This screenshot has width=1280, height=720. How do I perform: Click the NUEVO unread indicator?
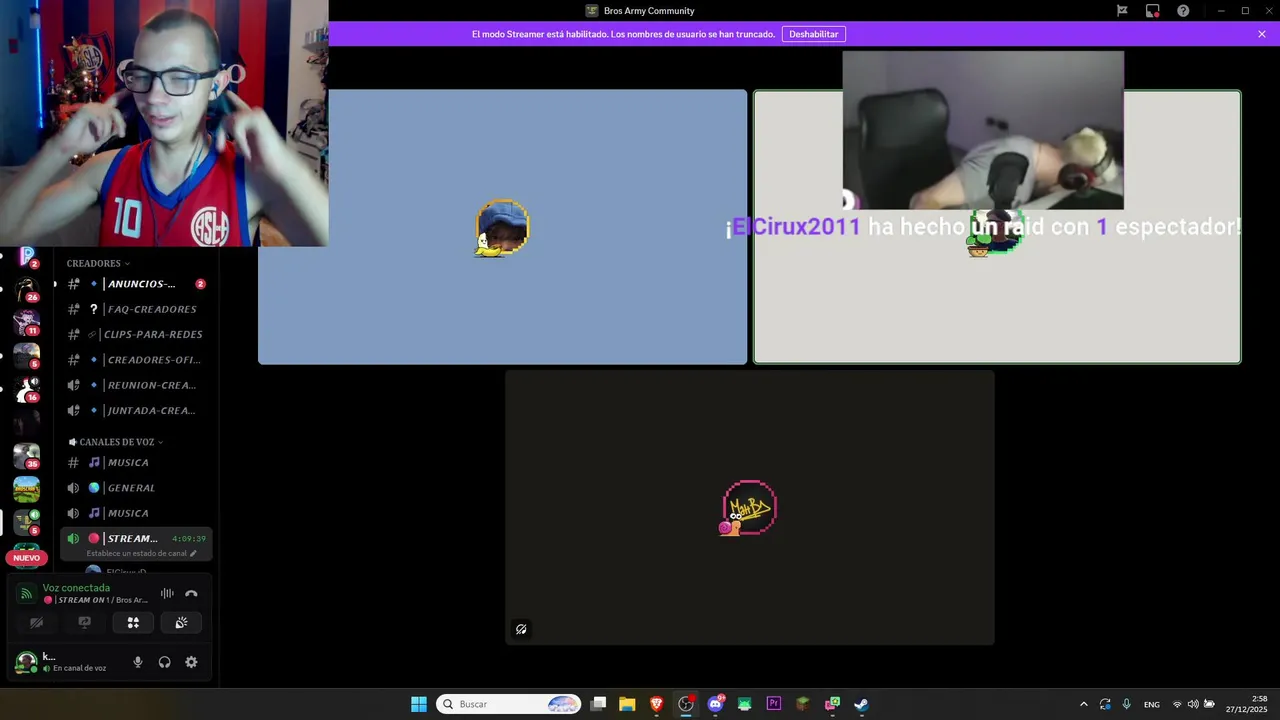tap(26, 558)
